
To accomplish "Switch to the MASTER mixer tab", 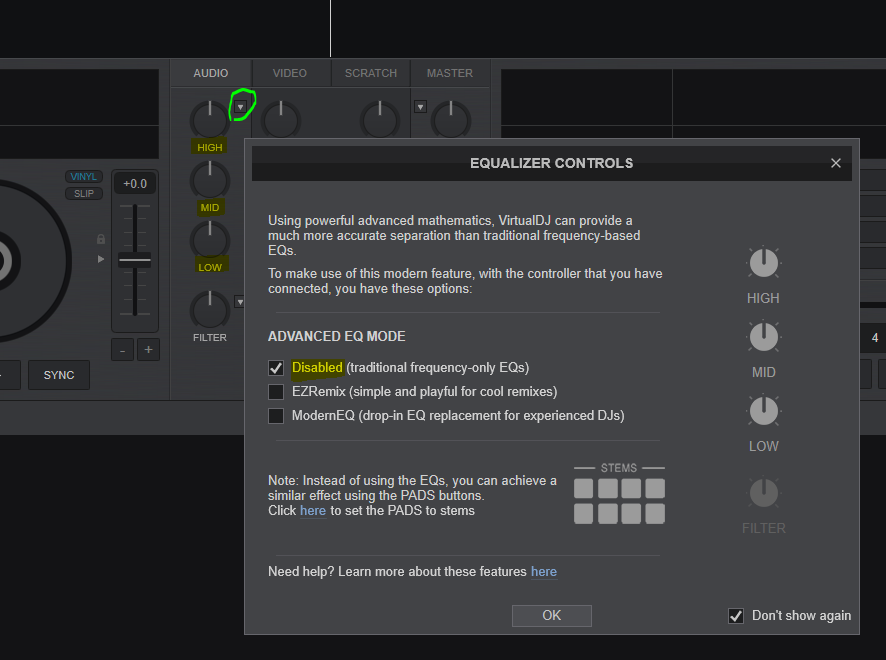I will [450, 73].
